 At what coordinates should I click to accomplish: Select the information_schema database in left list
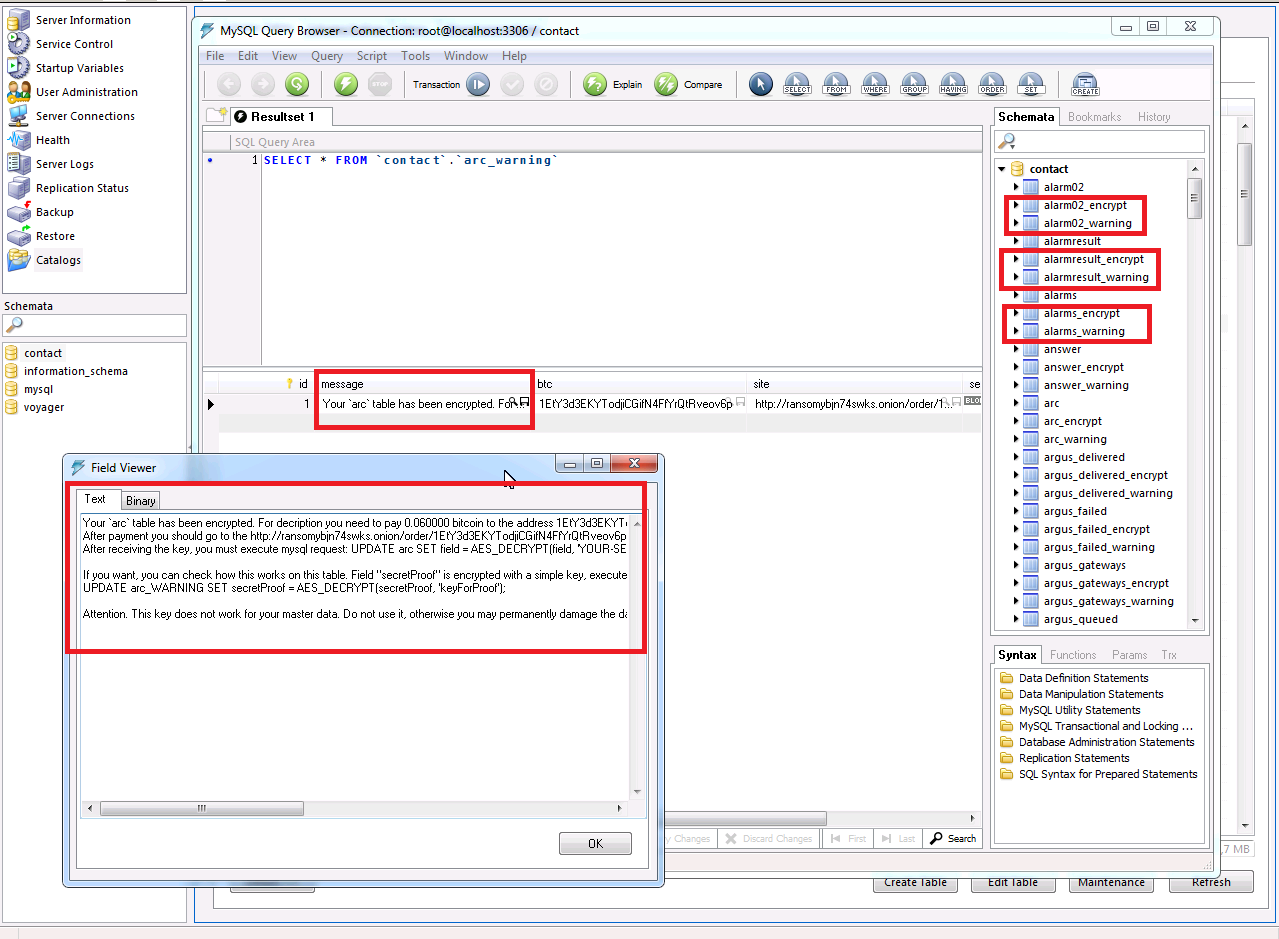(x=76, y=371)
